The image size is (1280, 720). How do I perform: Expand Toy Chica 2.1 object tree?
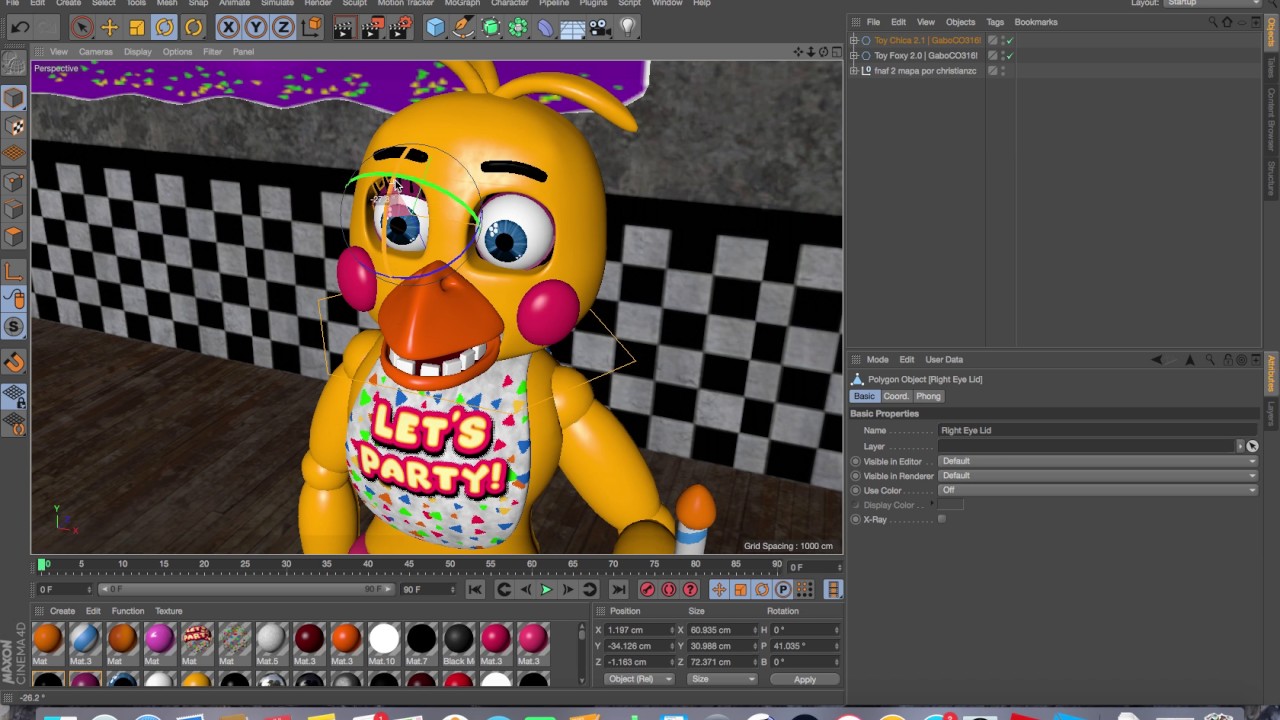854,41
